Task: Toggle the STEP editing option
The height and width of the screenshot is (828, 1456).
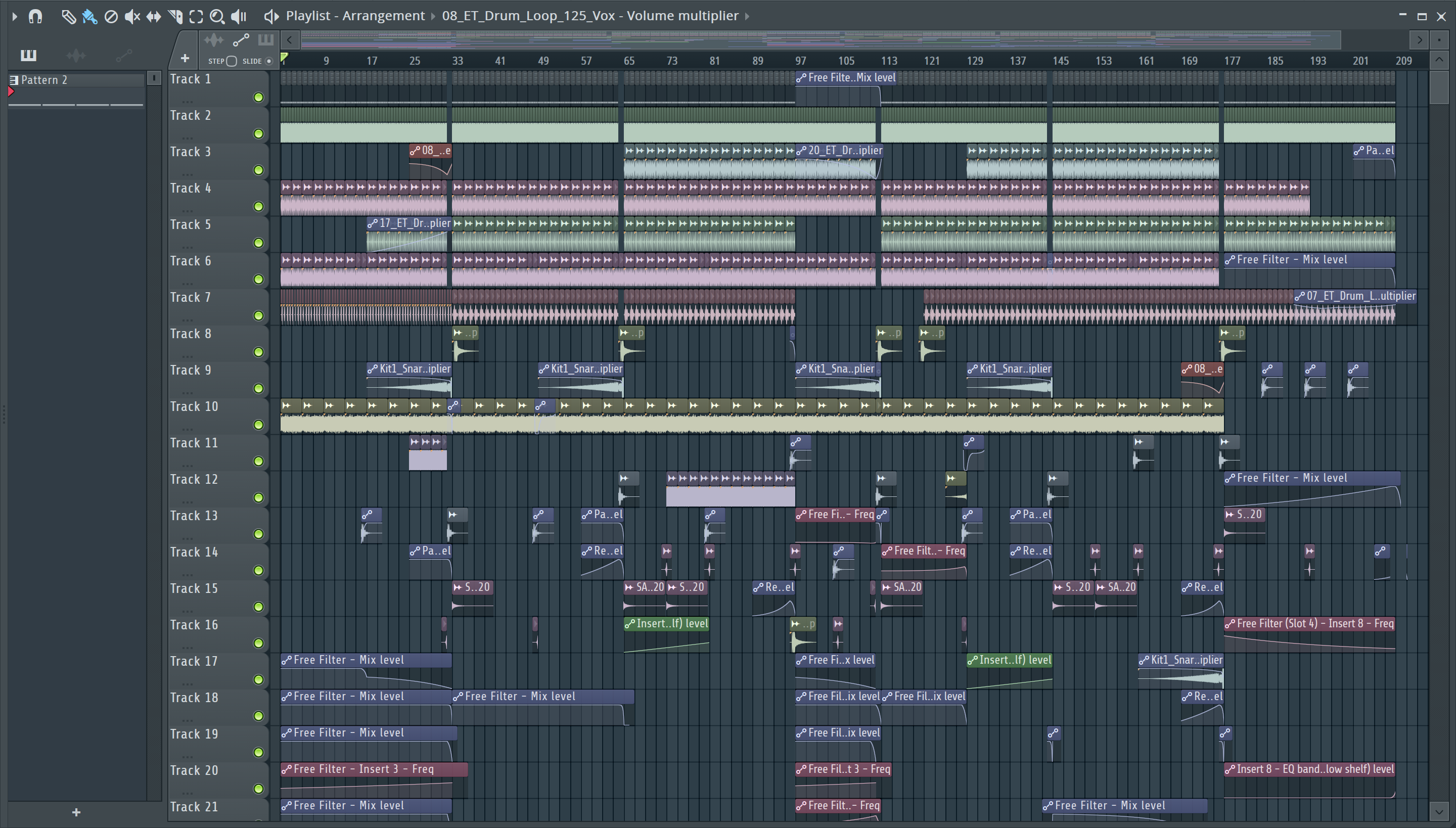Action: pyautogui.click(x=232, y=61)
